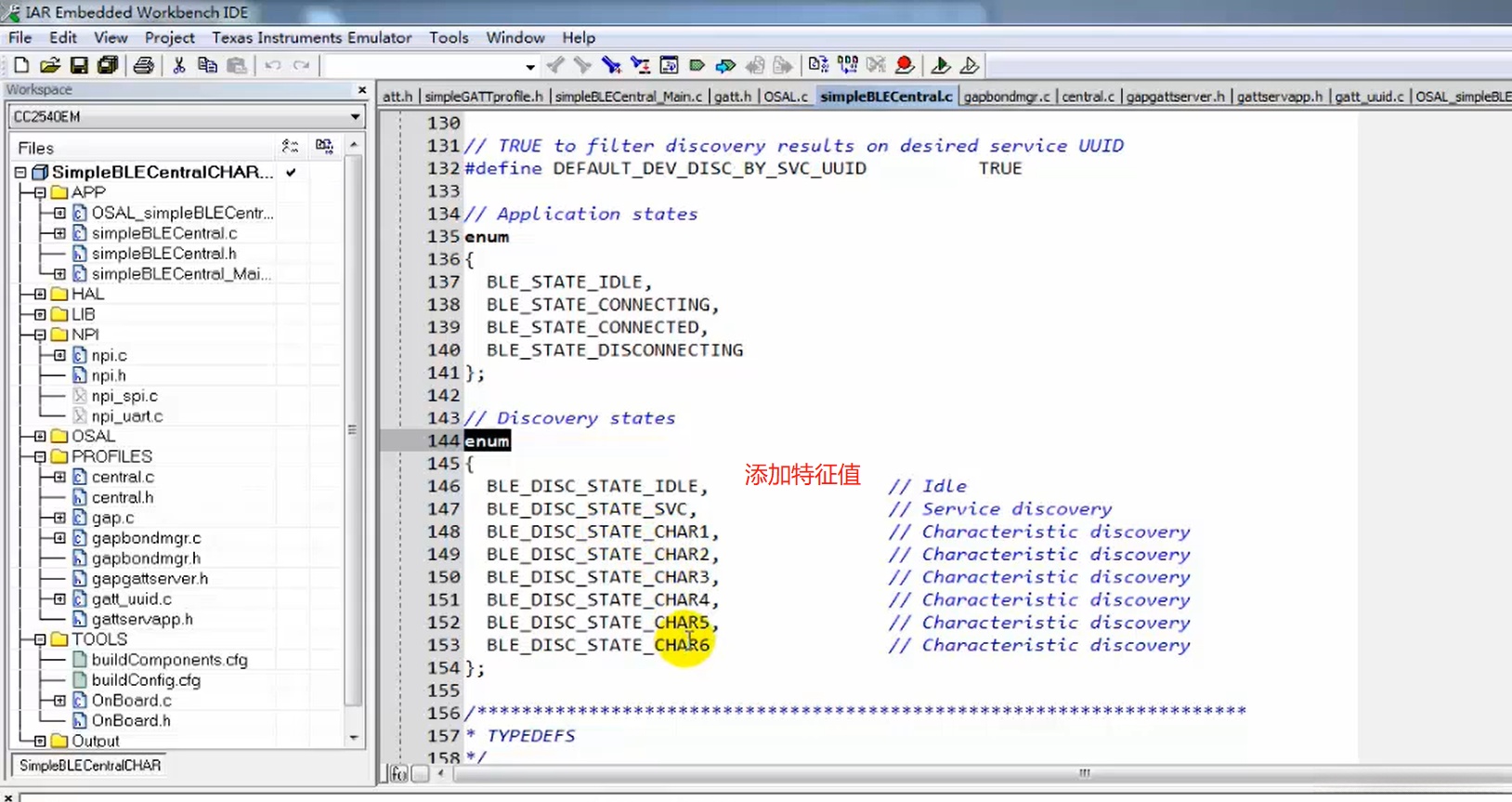Screen dimensions: 1512x802
Task: Click the Debug without Downloading icon
Action: click(969, 65)
